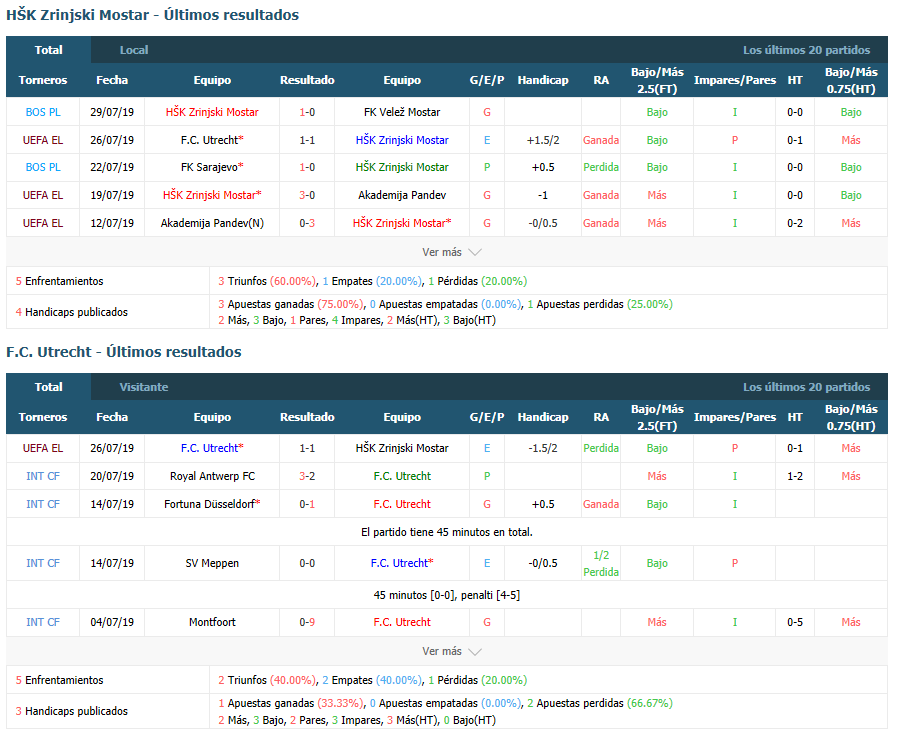The height and width of the screenshot is (733, 898).
Task: Select Total tab in F.C. Utrecht table
Action: click(49, 387)
